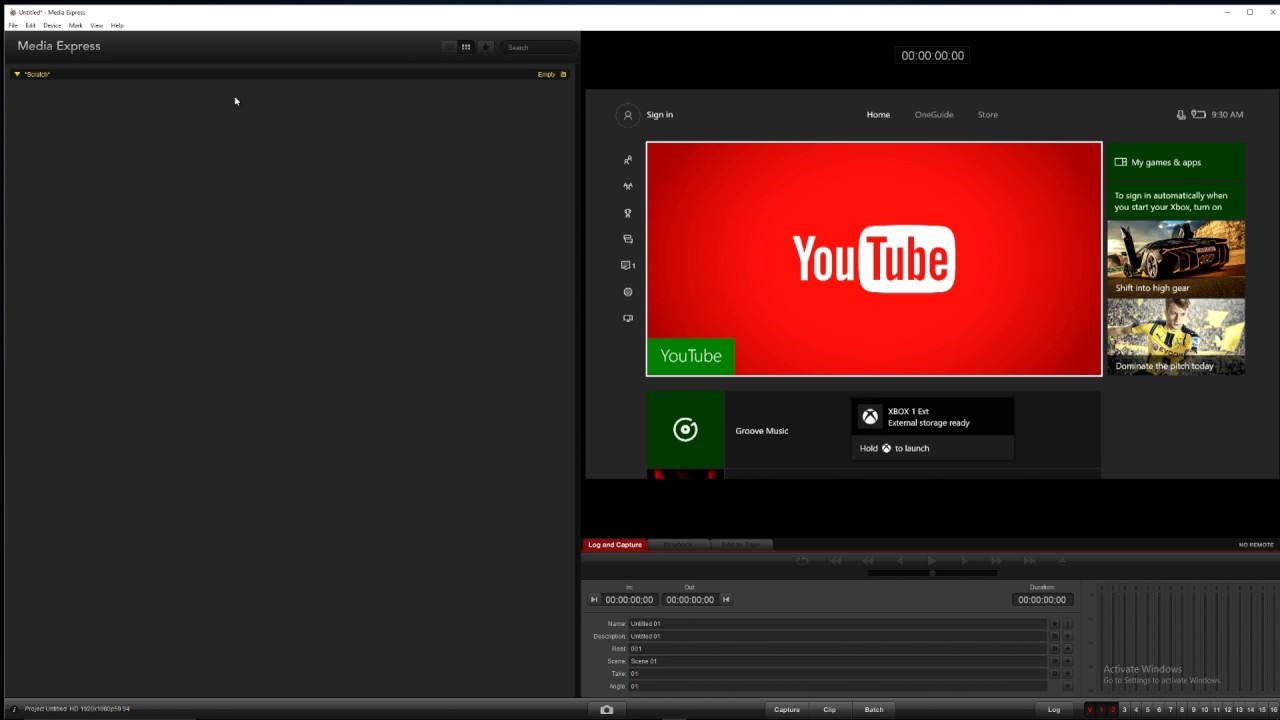Open the Edit menu
Screen dimensions: 1280x720
pos(31,25)
